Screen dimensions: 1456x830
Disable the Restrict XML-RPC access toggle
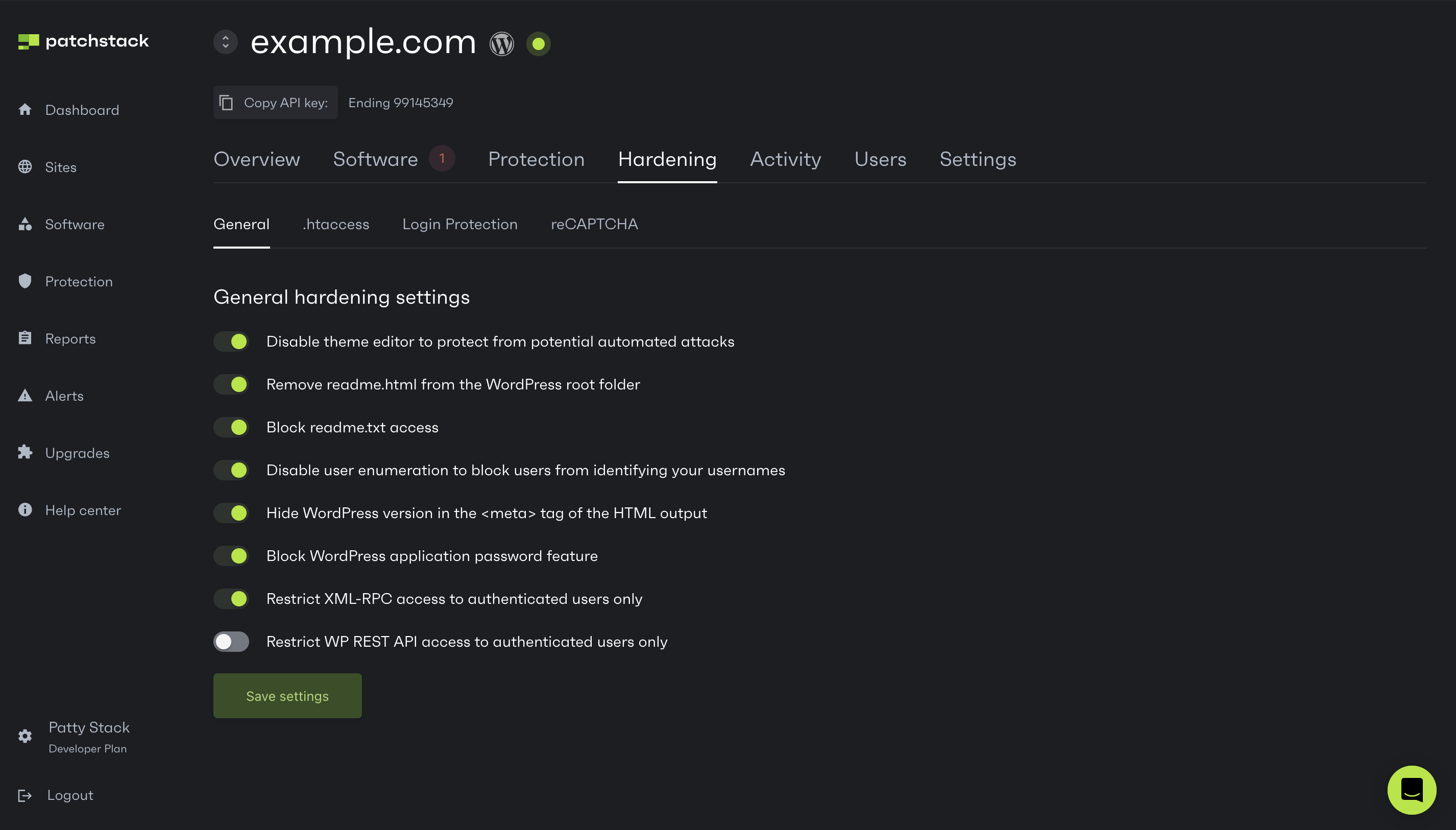click(x=231, y=599)
